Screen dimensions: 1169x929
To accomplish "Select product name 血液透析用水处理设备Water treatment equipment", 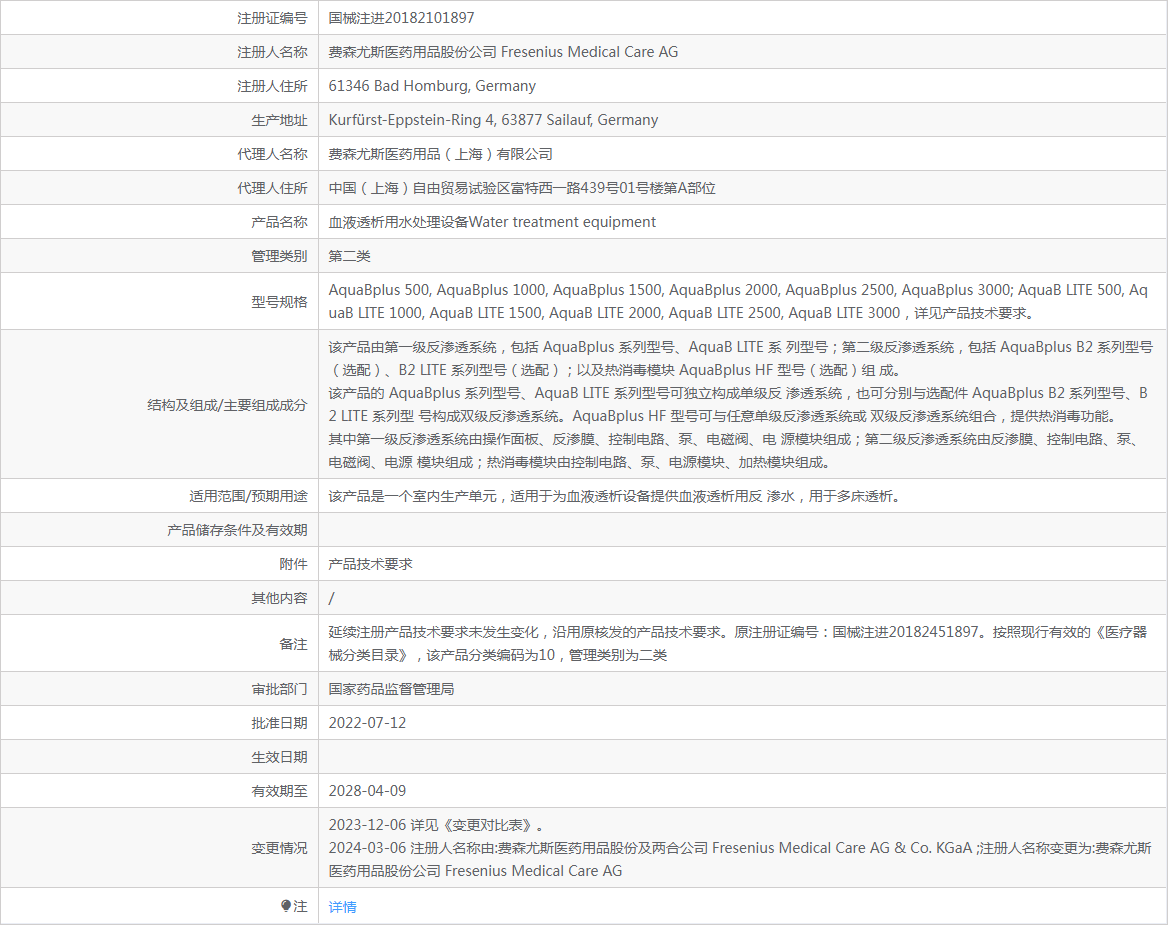I will coord(492,222).
